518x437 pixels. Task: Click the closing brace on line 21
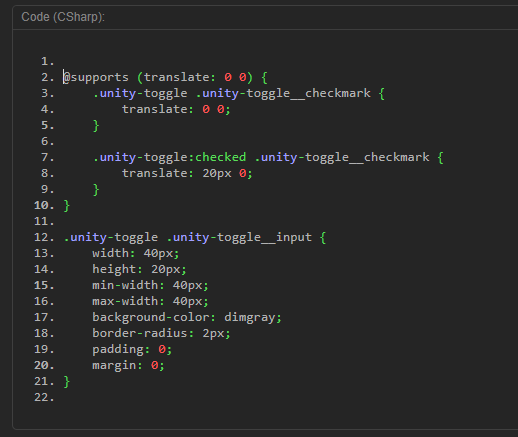pyautogui.click(x=67, y=381)
